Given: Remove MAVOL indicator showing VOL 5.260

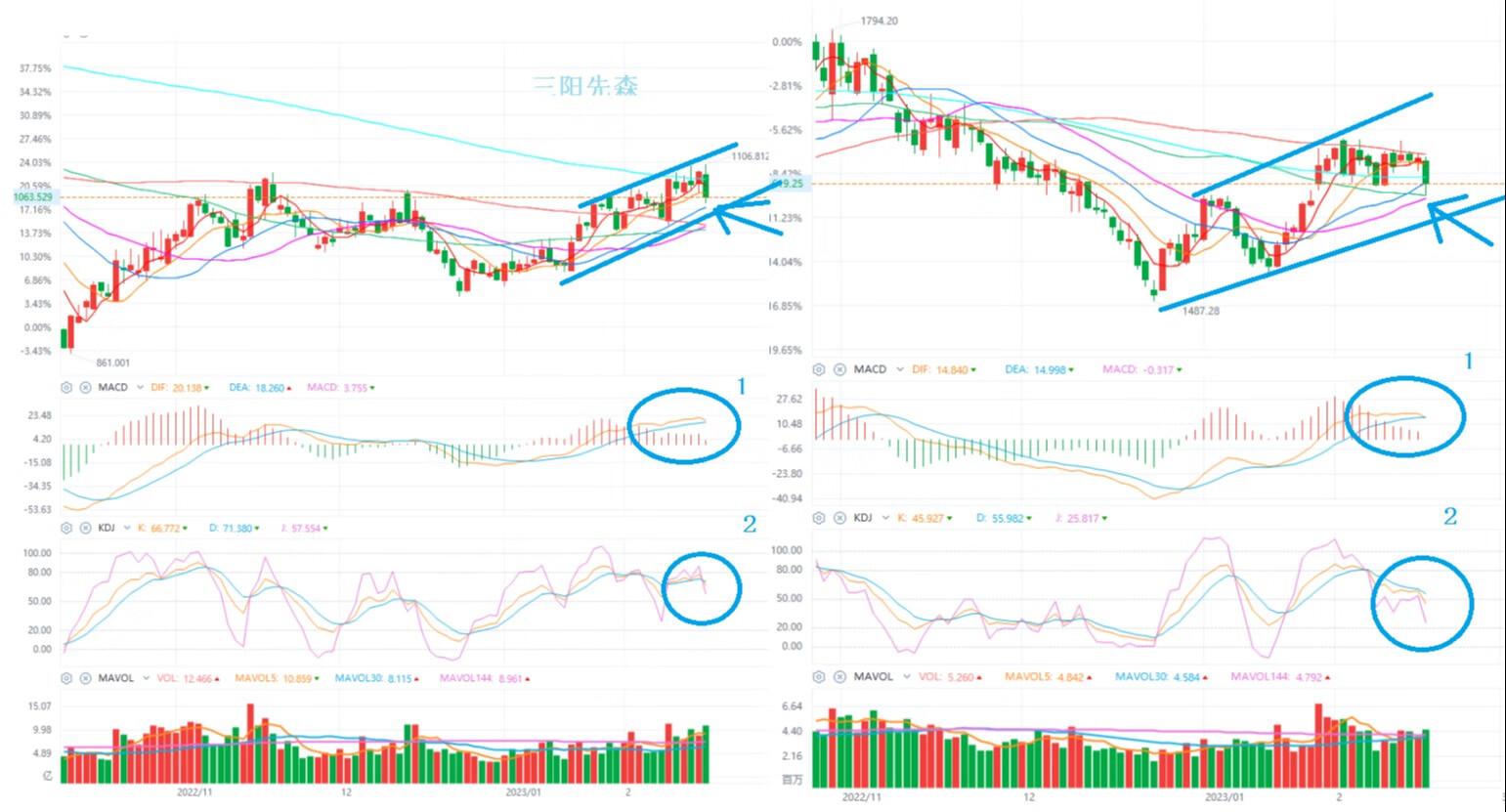Looking at the screenshot, I should click(x=839, y=676).
